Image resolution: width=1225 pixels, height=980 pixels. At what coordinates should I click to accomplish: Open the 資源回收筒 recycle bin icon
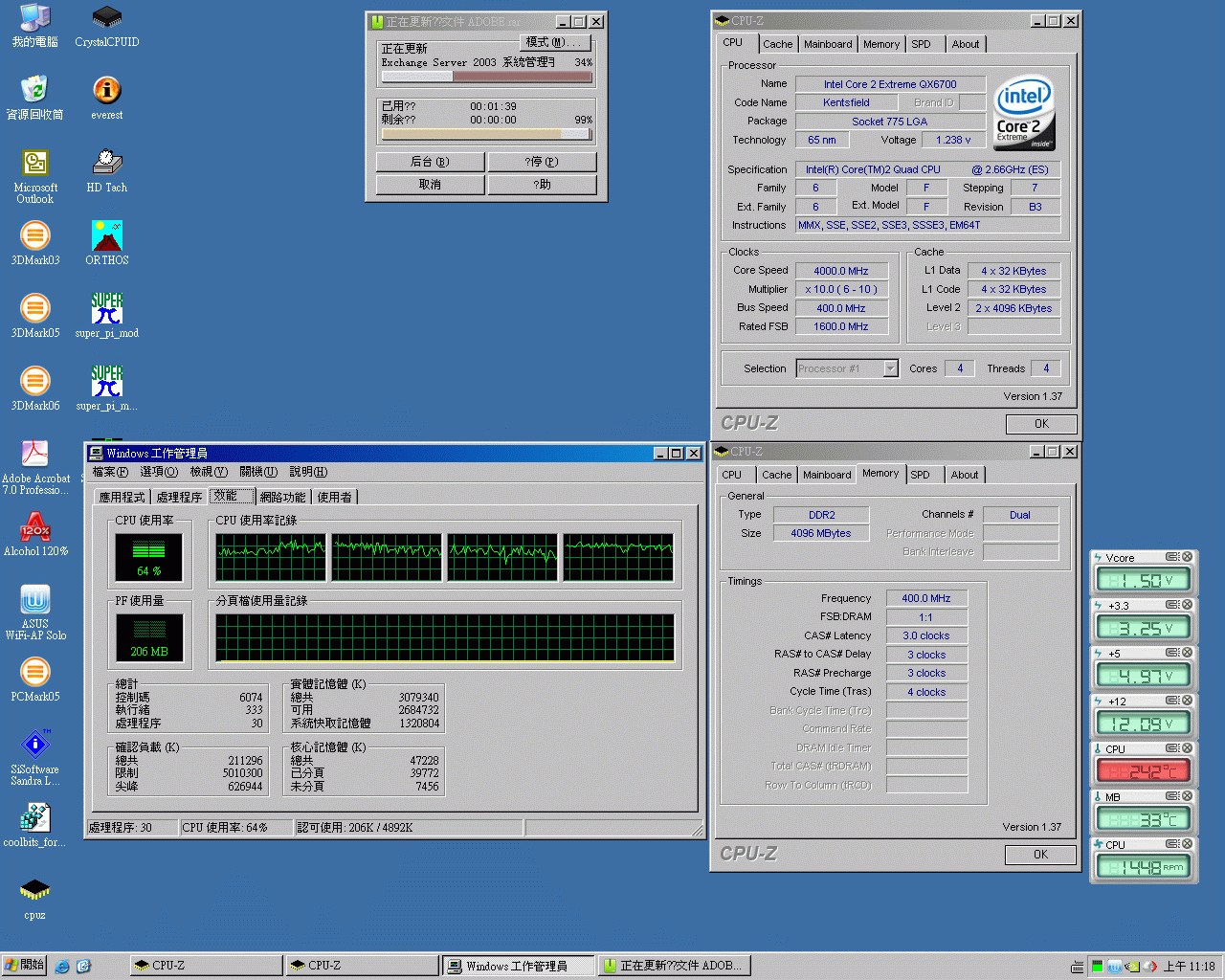click(35, 99)
